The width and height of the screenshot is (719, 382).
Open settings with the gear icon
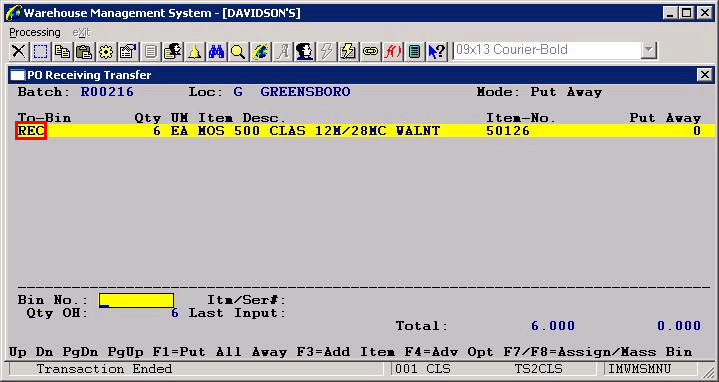pyautogui.click(x=106, y=51)
